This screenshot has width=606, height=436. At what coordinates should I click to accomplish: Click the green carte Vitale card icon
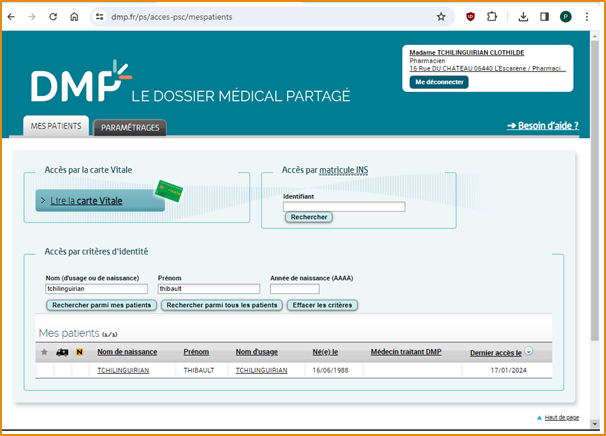pyautogui.click(x=168, y=190)
